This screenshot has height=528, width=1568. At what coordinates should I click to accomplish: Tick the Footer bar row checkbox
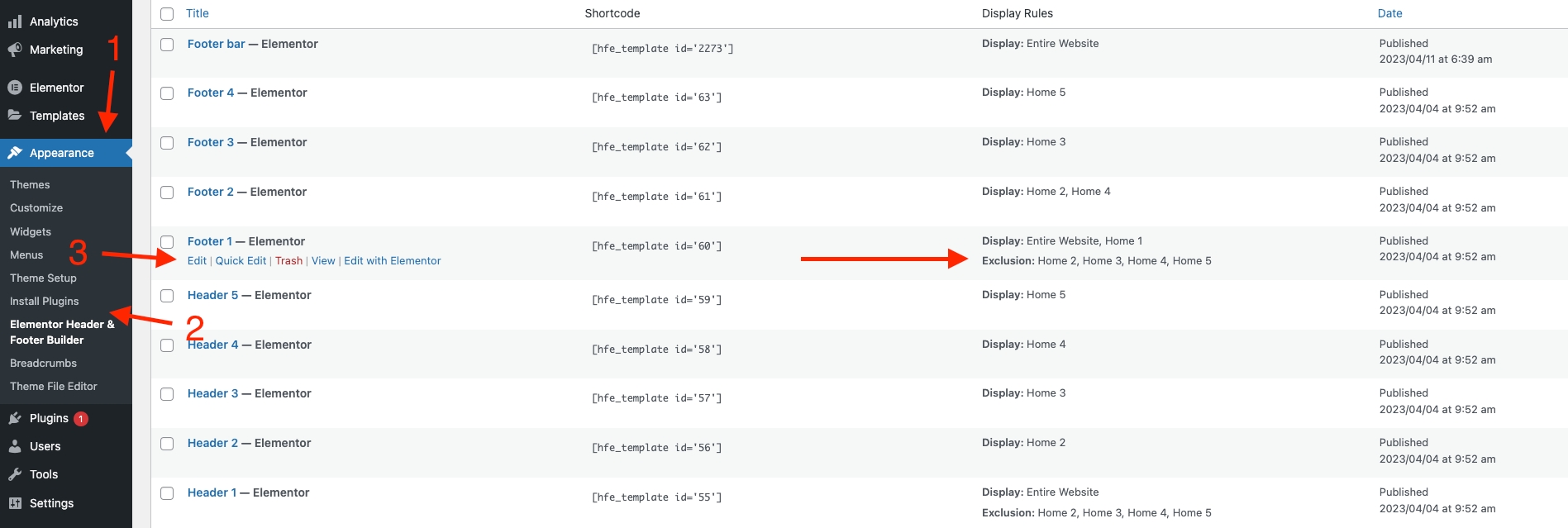pos(167,45)
